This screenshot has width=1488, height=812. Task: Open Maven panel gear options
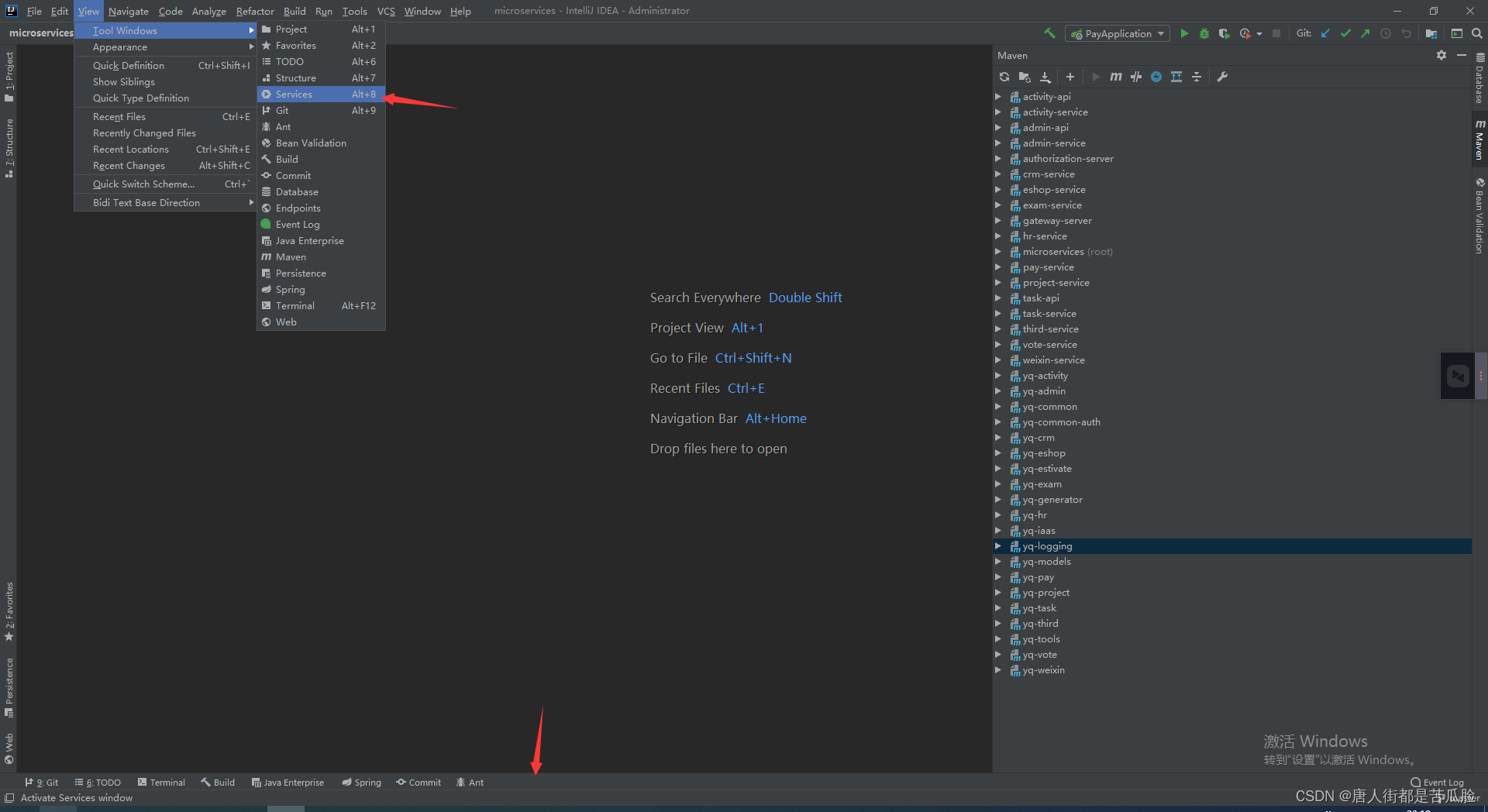pyautogui.click(x=1441, y=55)
